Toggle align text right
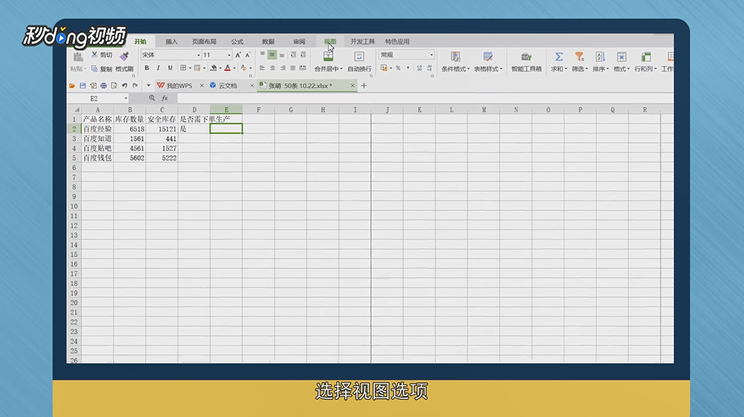The height and width of the screenshot is (417, 744). 282,68
